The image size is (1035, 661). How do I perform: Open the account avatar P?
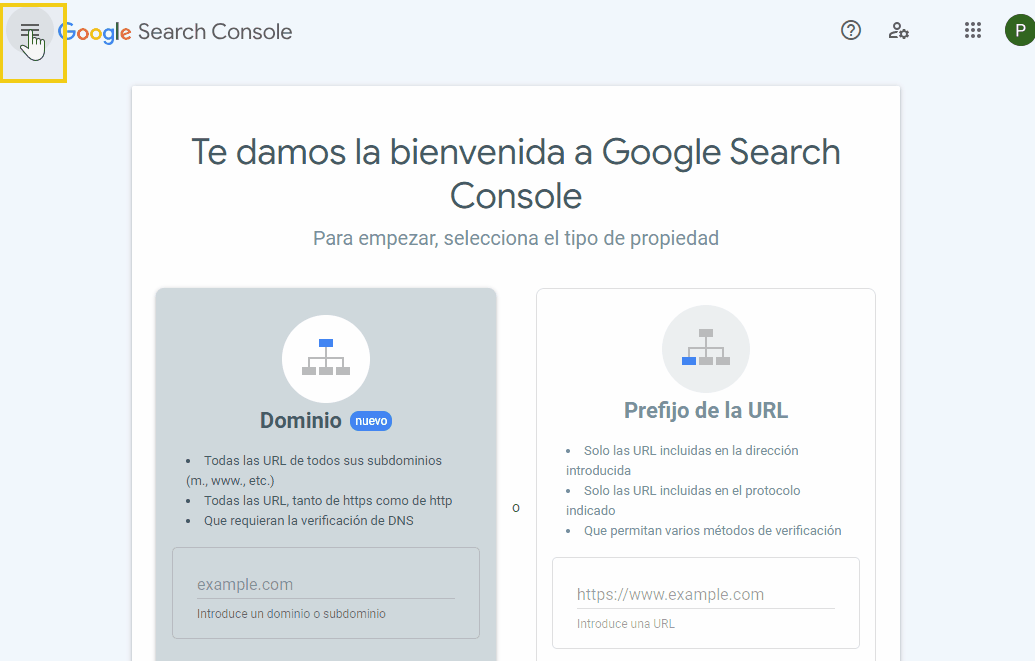pyautogui.click(x=1019, y=30)
